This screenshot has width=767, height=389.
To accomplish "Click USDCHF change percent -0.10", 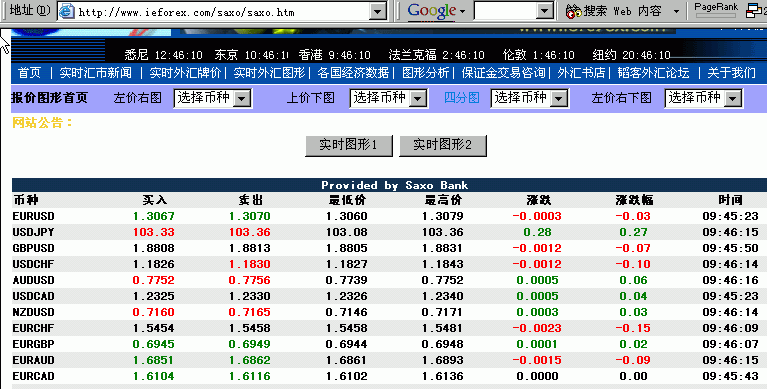I will [x=633, y=264].
